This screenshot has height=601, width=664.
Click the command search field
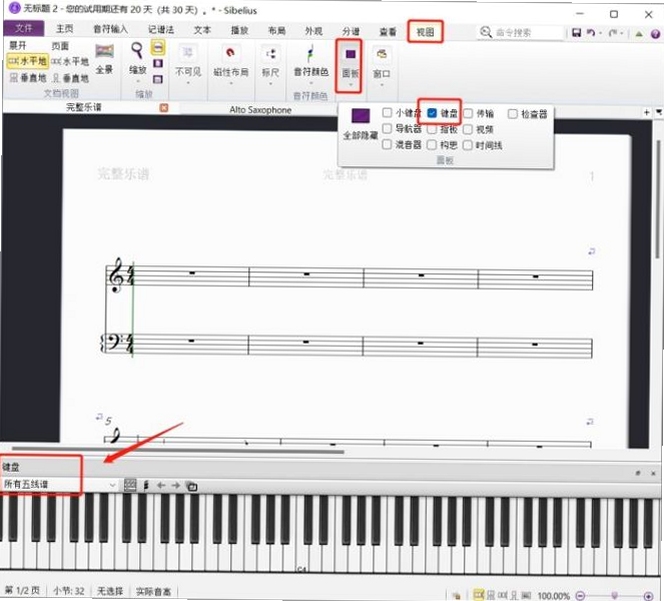click(522, 33)
